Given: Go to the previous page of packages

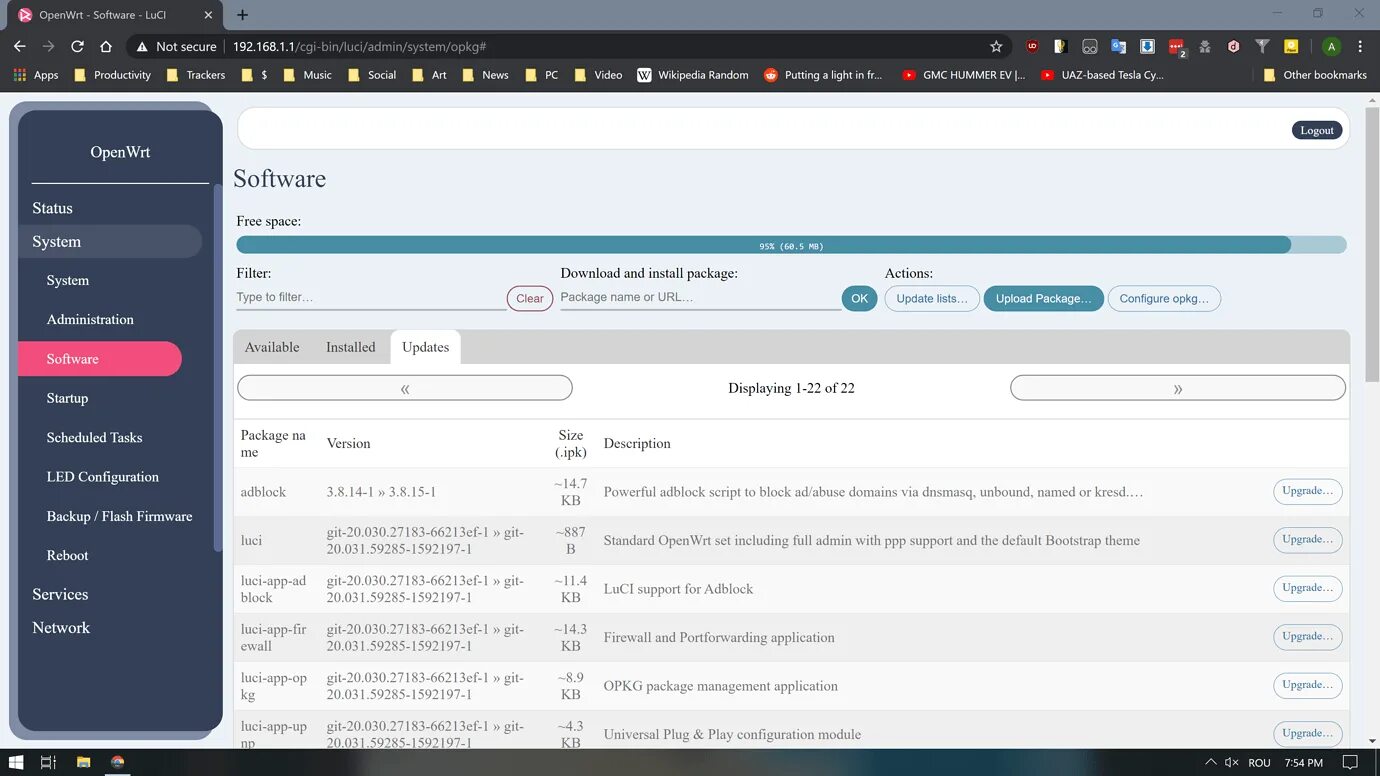Looking at the screenshot, I should click(405, 388).
